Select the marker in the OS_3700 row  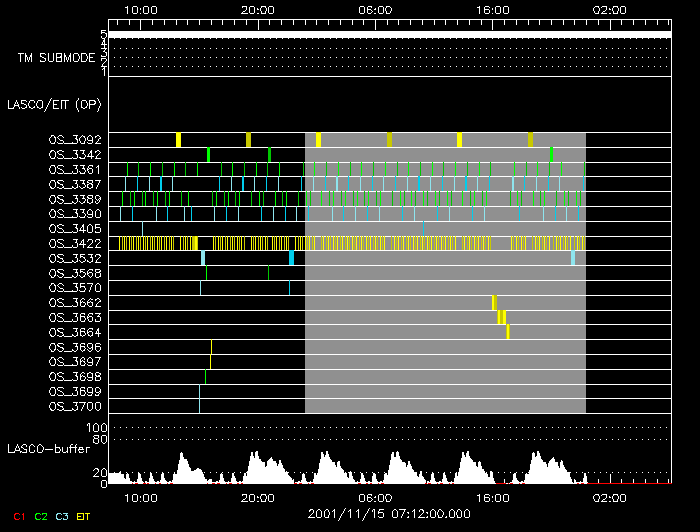click(199, 406)
